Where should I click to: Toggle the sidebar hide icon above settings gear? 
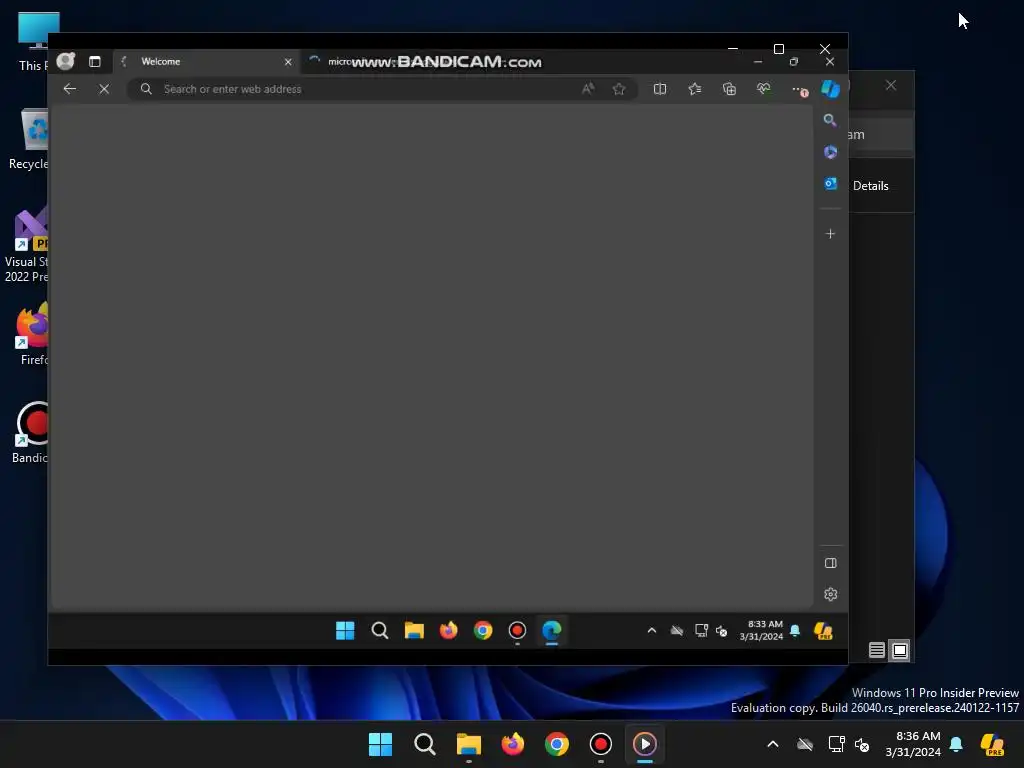(831, 563)
